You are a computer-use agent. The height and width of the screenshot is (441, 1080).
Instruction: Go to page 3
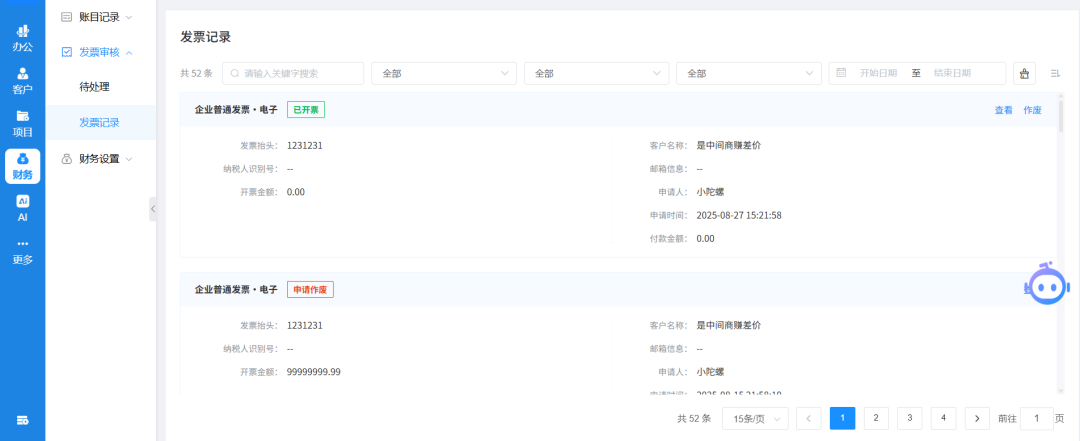point(910,418)
